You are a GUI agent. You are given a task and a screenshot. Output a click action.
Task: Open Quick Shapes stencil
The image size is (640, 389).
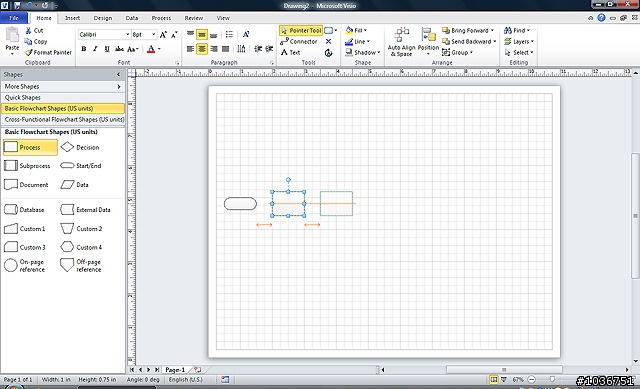pos(62,98)
